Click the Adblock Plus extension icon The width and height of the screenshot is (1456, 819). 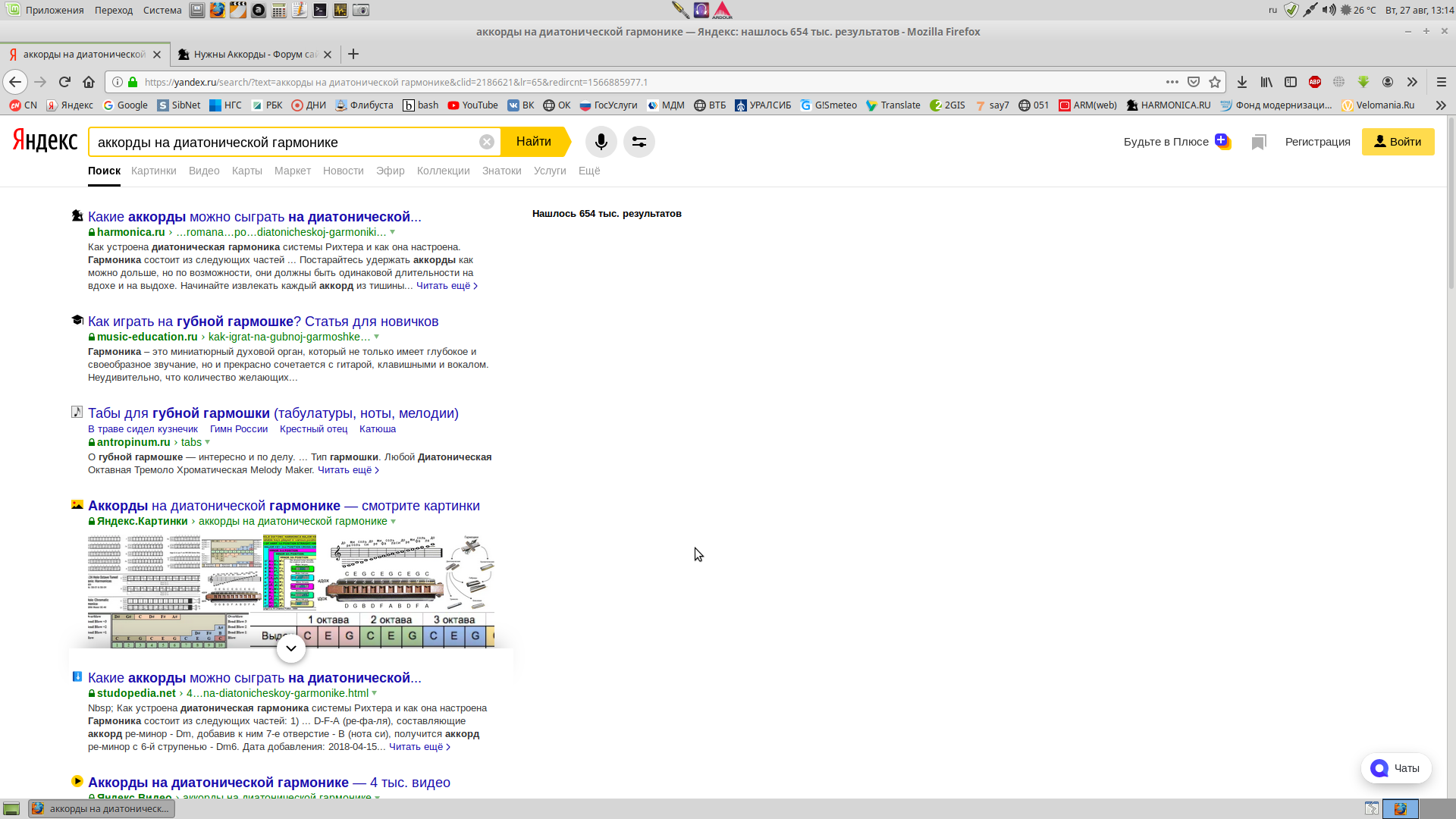pyautogui.click(x=1315, y=82)
